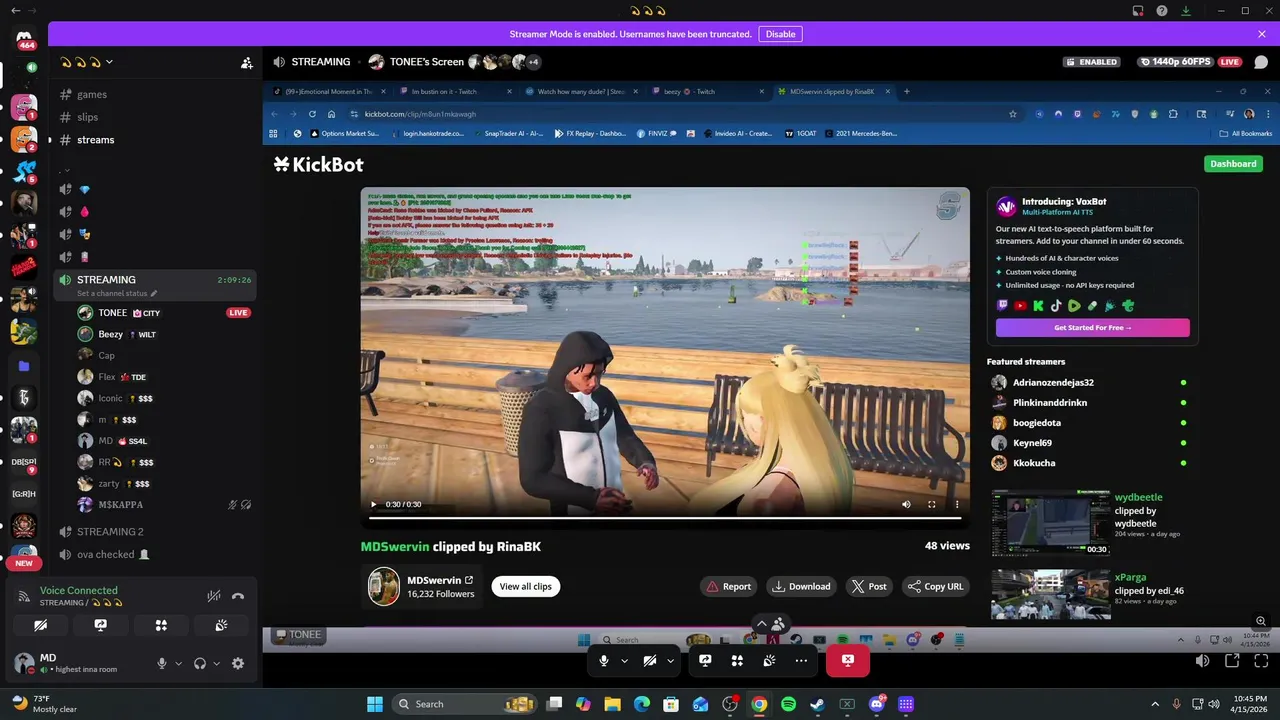Viewport: 1280px width, 720px height.
Task: Dismiss the Streamer Mode banner
Action: (1262, 34)
